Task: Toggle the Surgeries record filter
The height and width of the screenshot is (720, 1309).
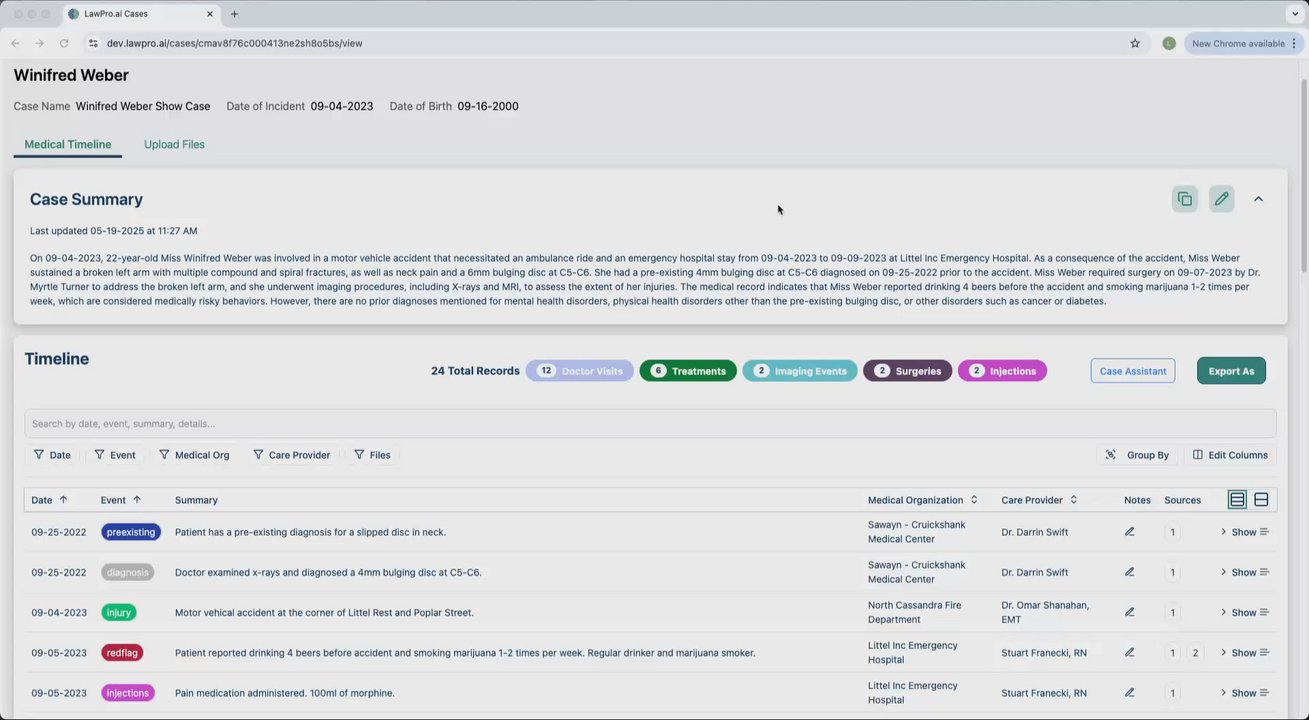Action: 907,371
